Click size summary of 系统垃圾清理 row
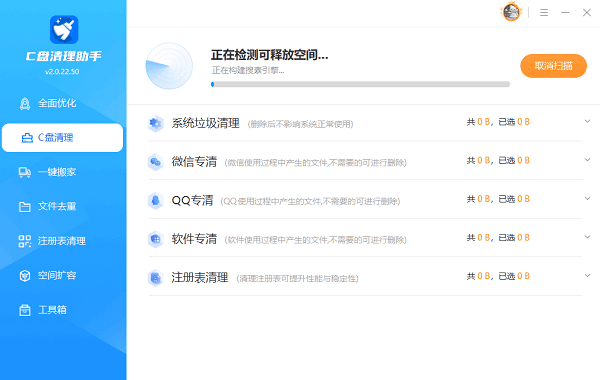 (x=498, y=122)
